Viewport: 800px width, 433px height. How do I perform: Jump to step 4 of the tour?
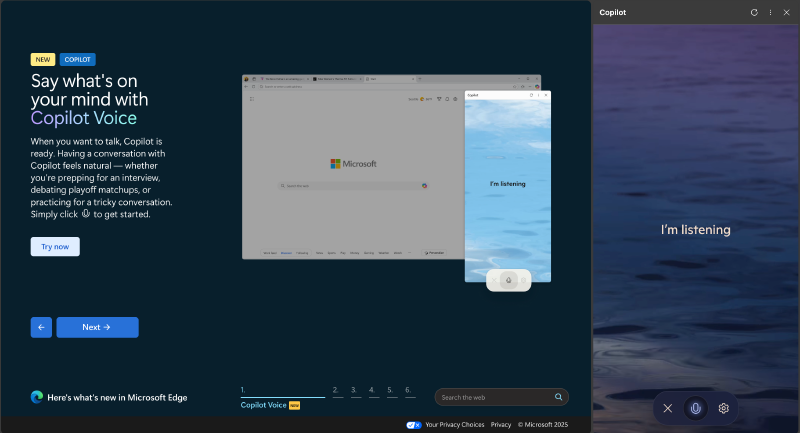click(x=373, y=391)
